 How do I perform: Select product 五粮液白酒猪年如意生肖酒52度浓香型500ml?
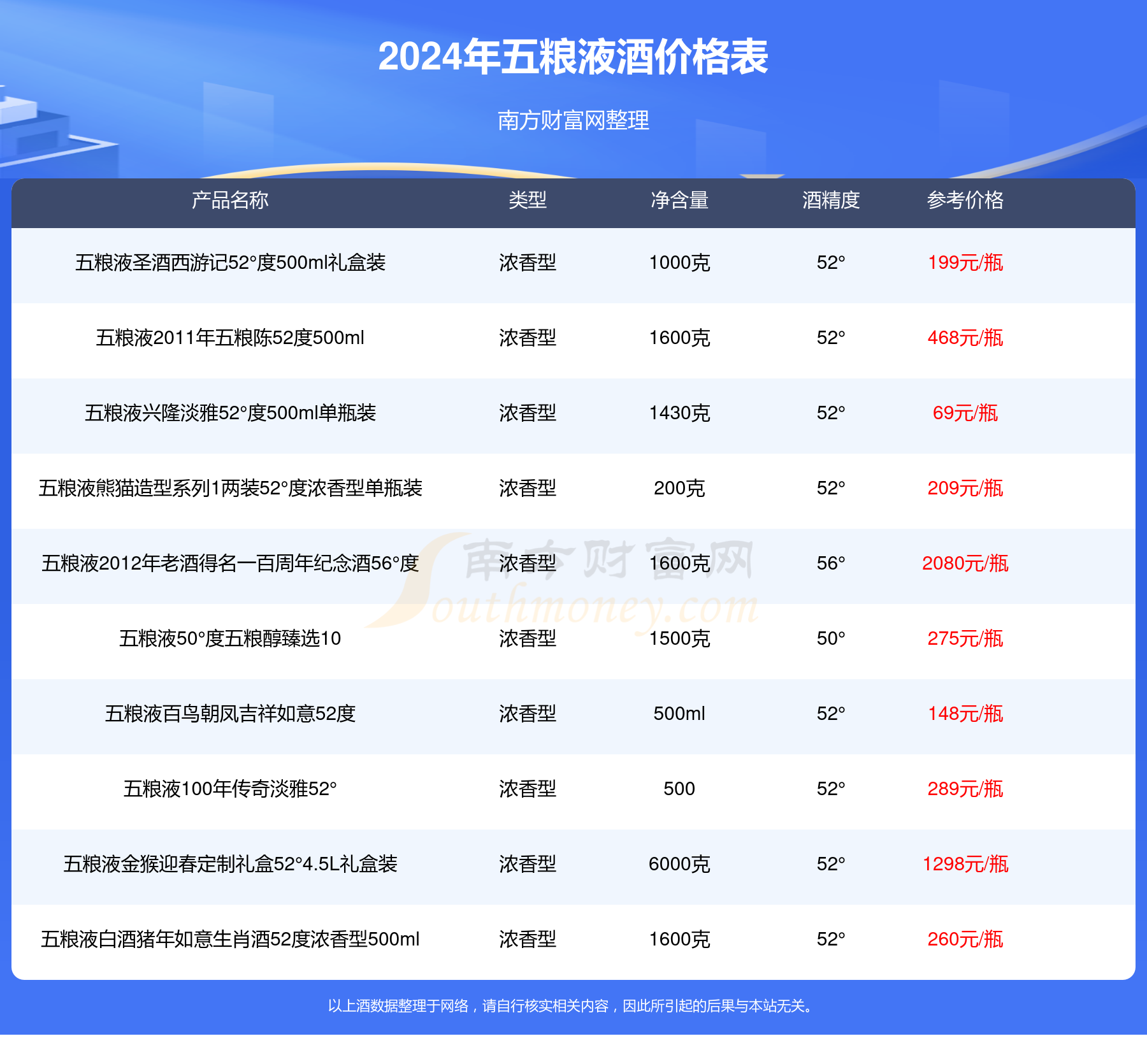(x=230, y=939)
